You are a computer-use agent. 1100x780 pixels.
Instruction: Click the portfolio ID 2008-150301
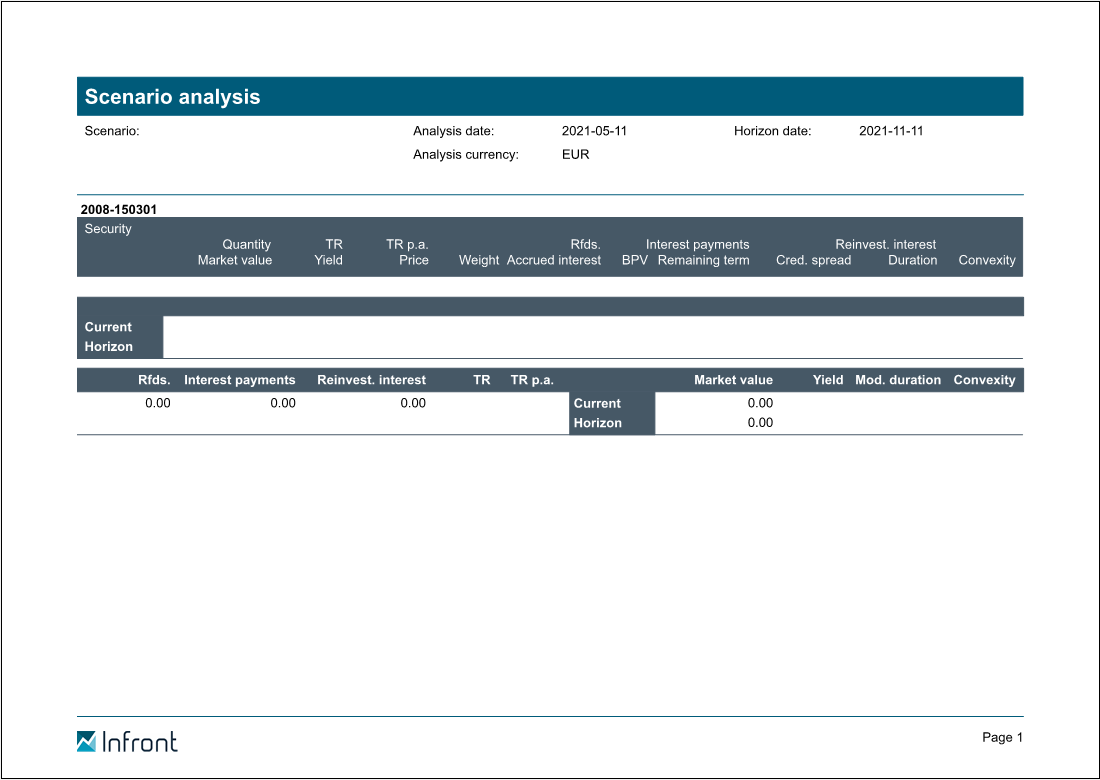pyautogui.click(x=118, y=210)
